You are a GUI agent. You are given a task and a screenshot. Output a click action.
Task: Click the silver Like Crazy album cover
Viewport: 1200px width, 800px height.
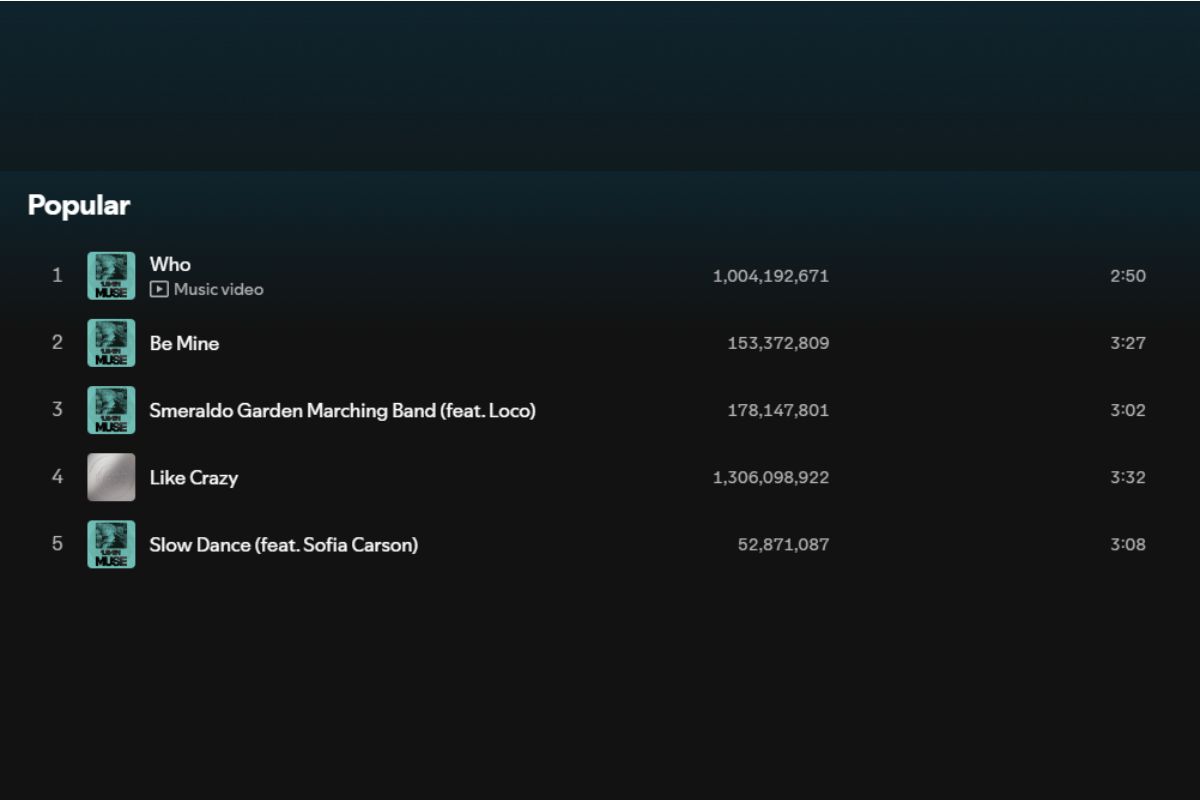[x=111, y=477]
